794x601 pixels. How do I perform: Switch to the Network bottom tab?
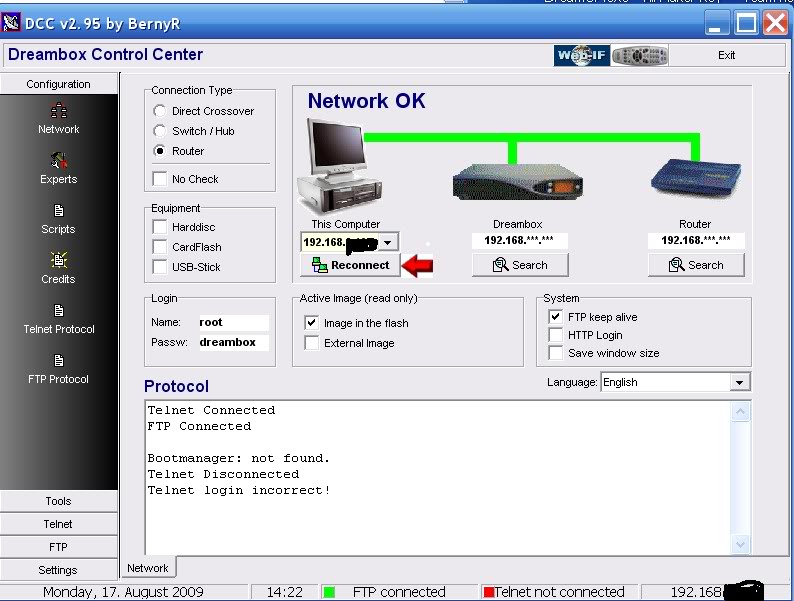tap(148, 568)
